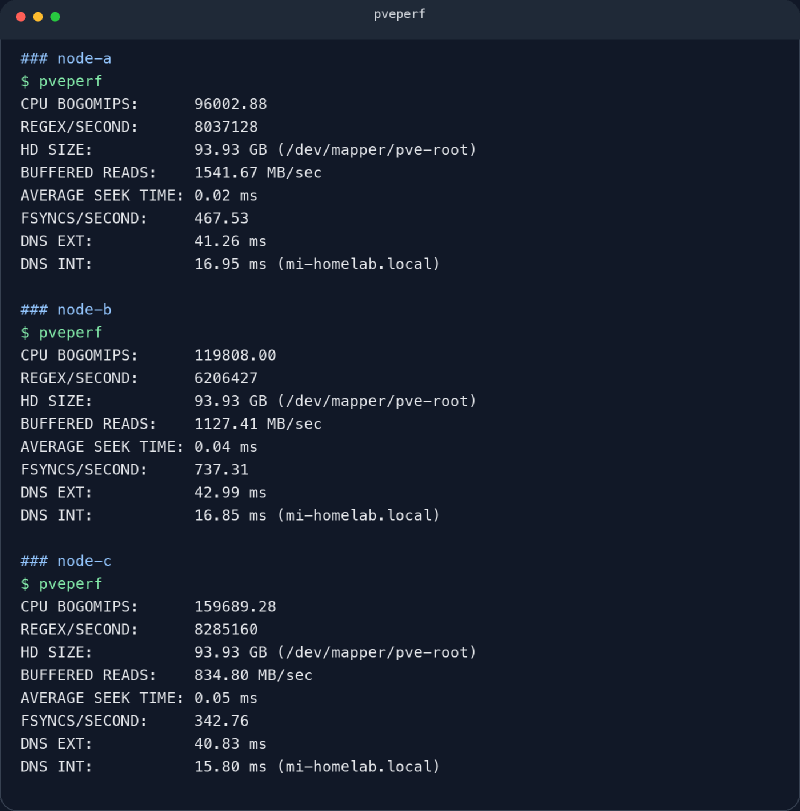Viewport: 800px width, 811px height.
Task: Click DNS EXT value 42.99 ms
Action: tap(231, 493)
